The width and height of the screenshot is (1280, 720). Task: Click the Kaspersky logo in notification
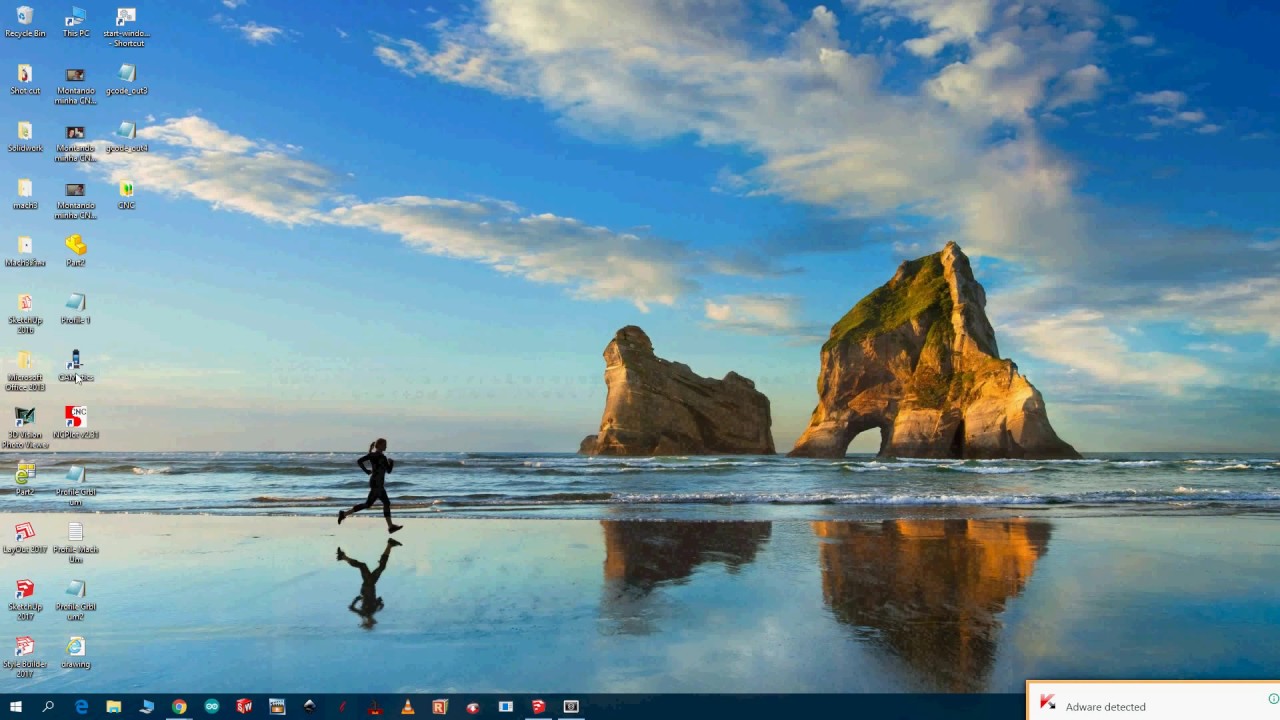point(1047,702)
